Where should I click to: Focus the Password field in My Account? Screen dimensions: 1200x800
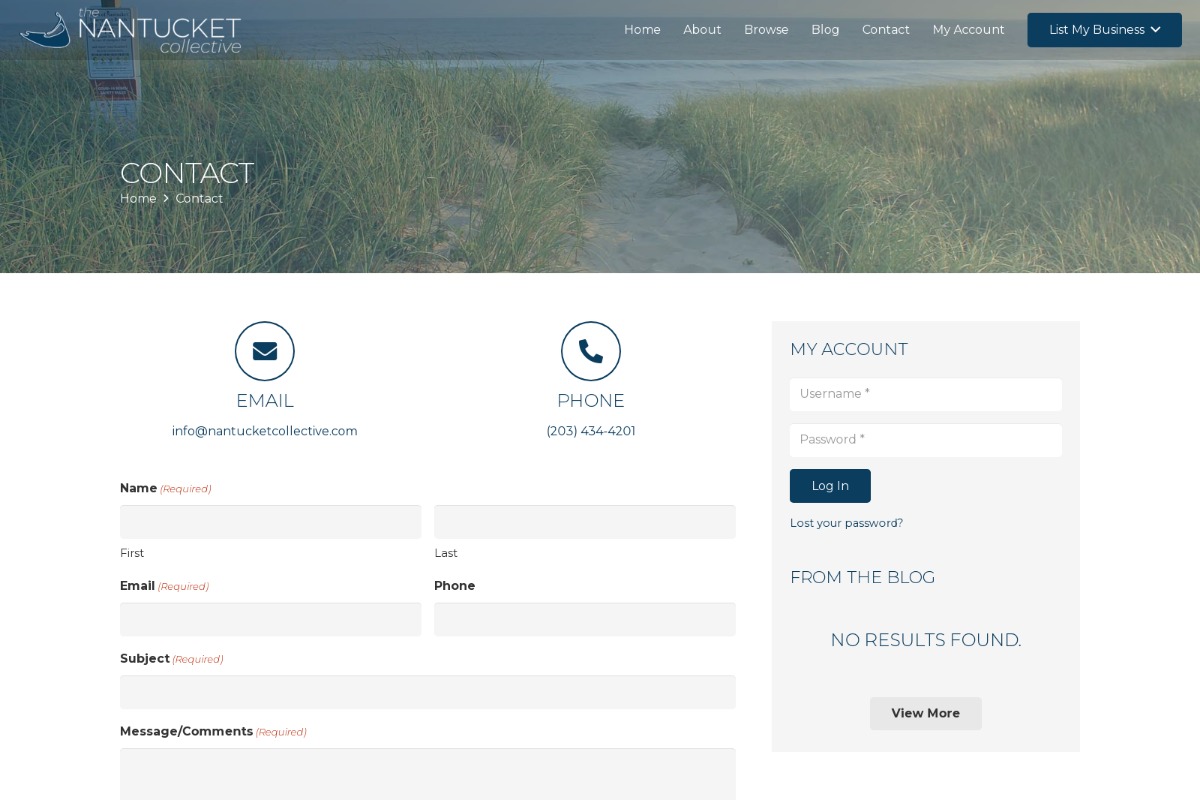(926, 440)
